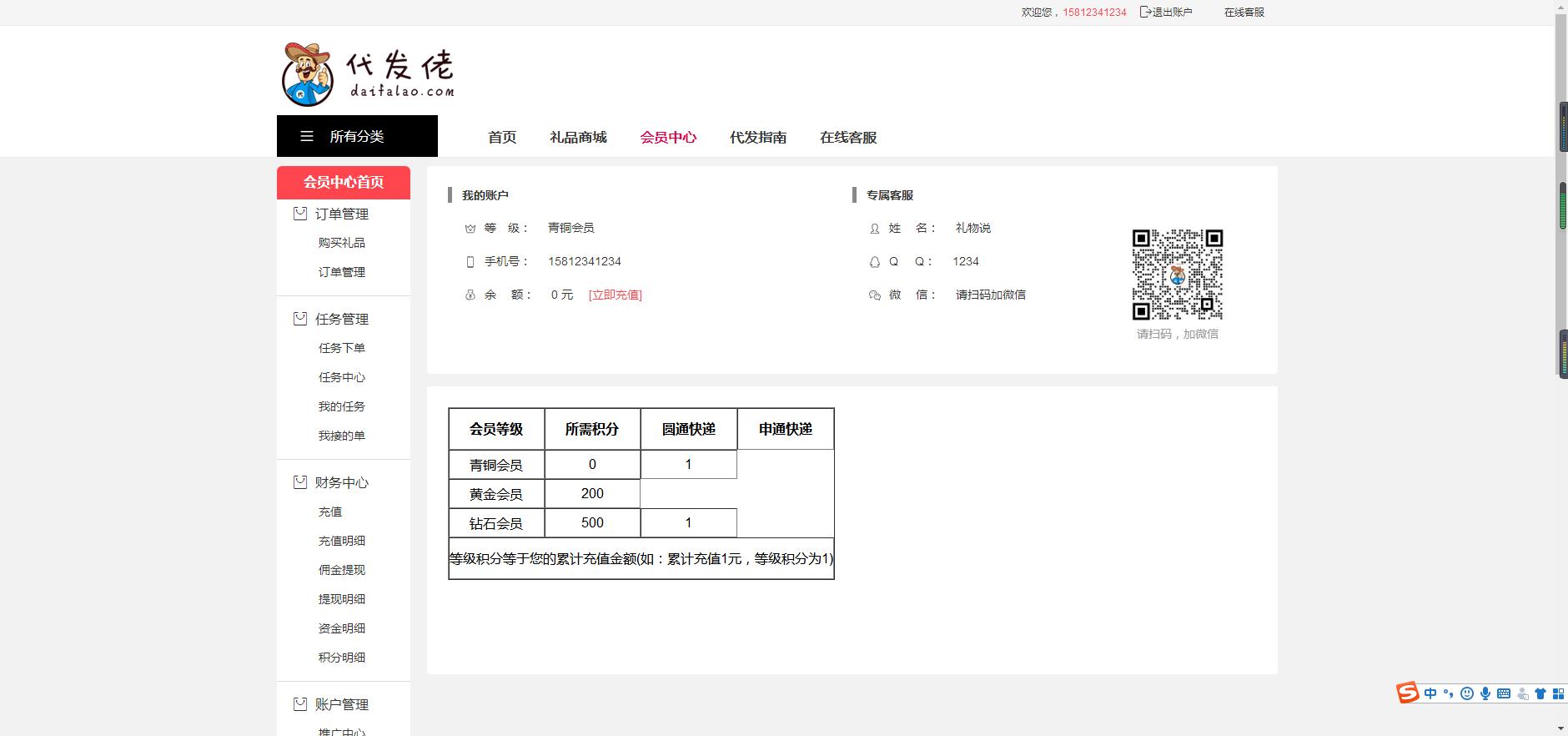The image size is (1568, 736).
Task: Open the emoji smiley panel in input bar
Action: coord(1467,693)
